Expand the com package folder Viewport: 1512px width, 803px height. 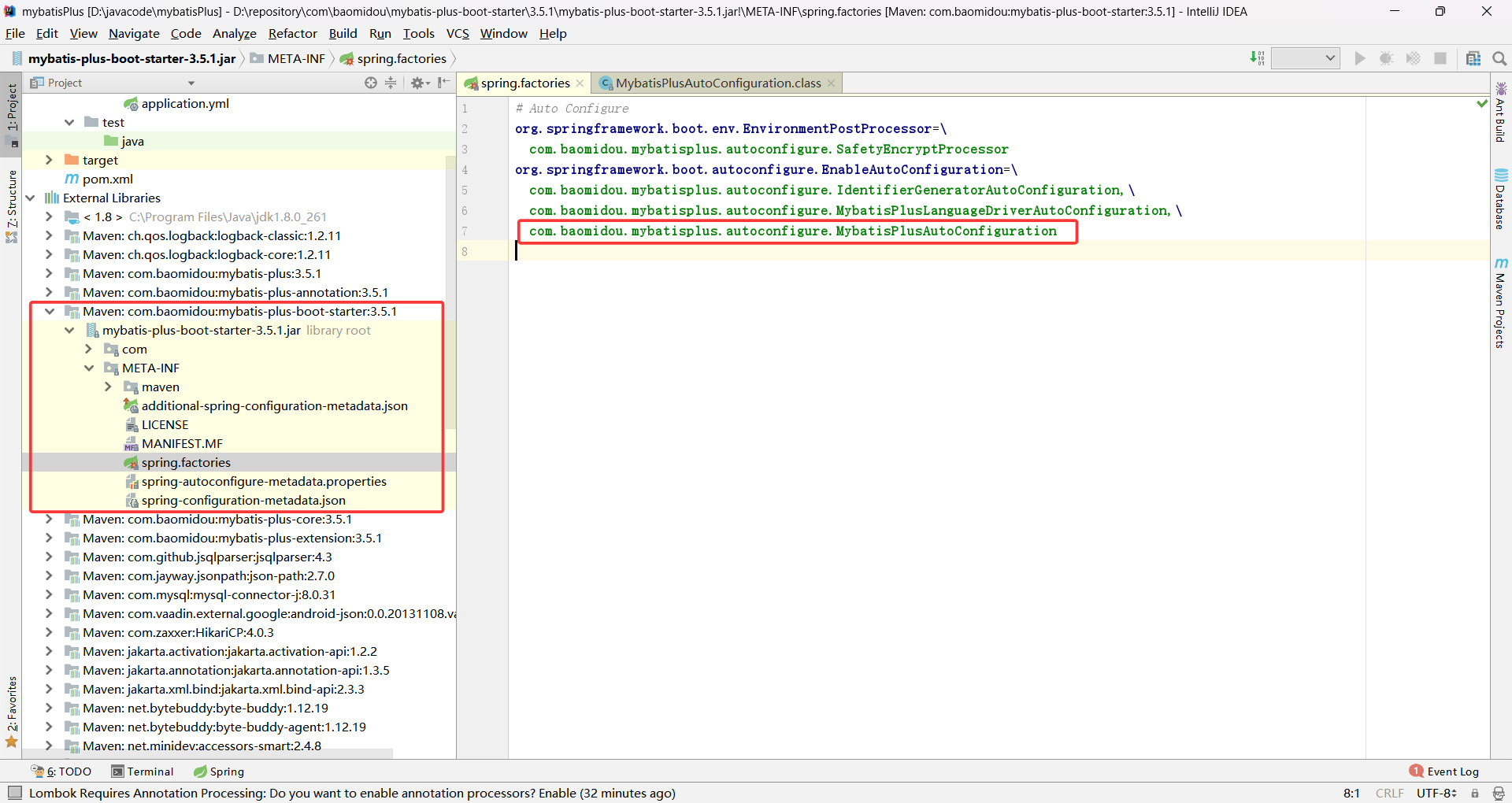coord(88,349)
